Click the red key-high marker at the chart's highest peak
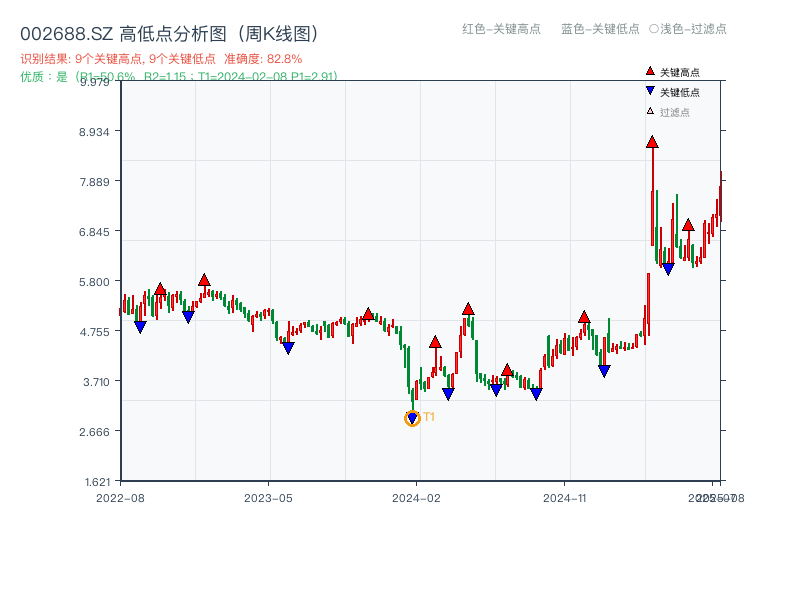This screenshot has width=800, height=600. coord(652,143)
